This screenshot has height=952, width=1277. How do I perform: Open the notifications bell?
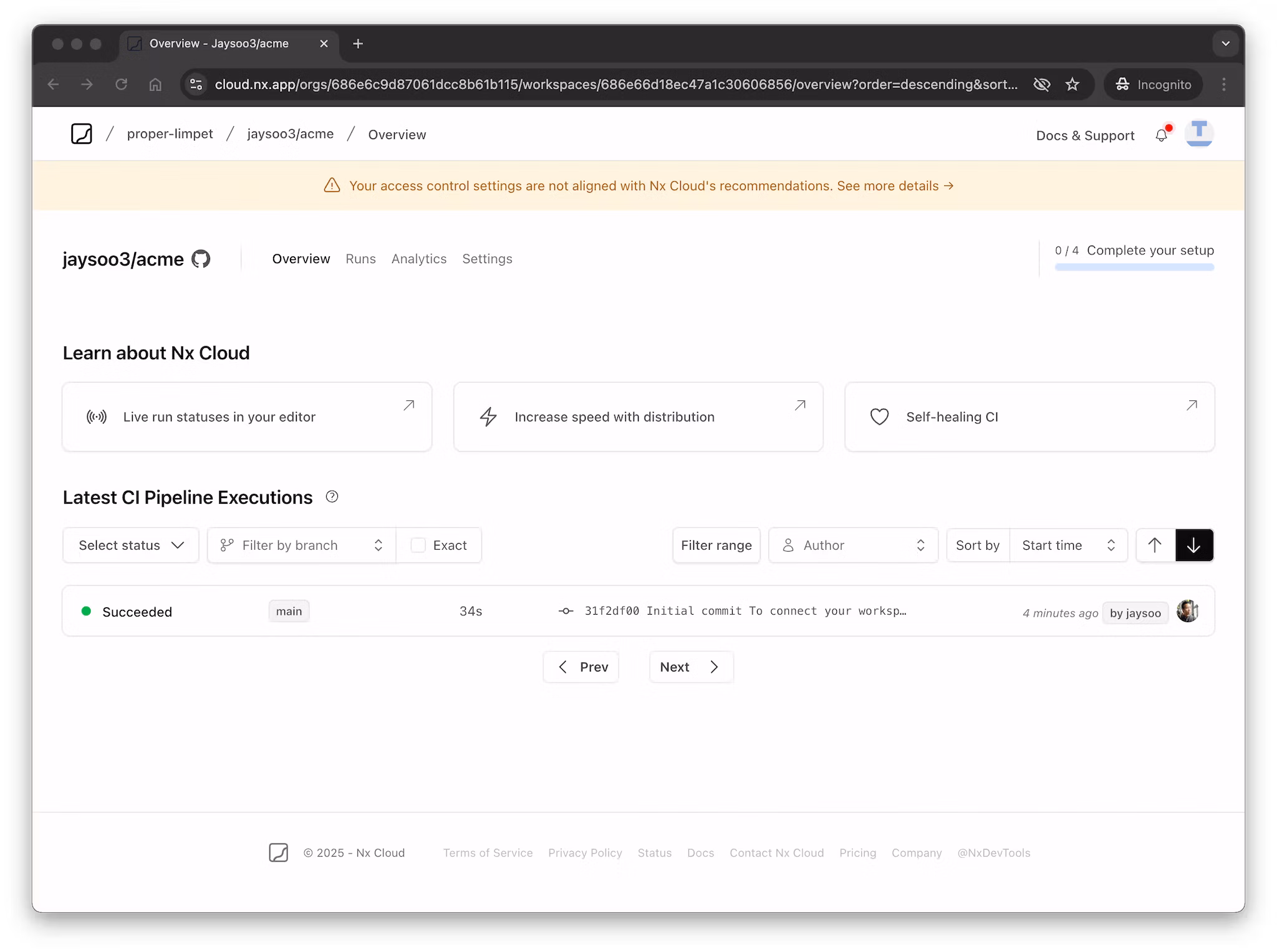[1161, 135]
